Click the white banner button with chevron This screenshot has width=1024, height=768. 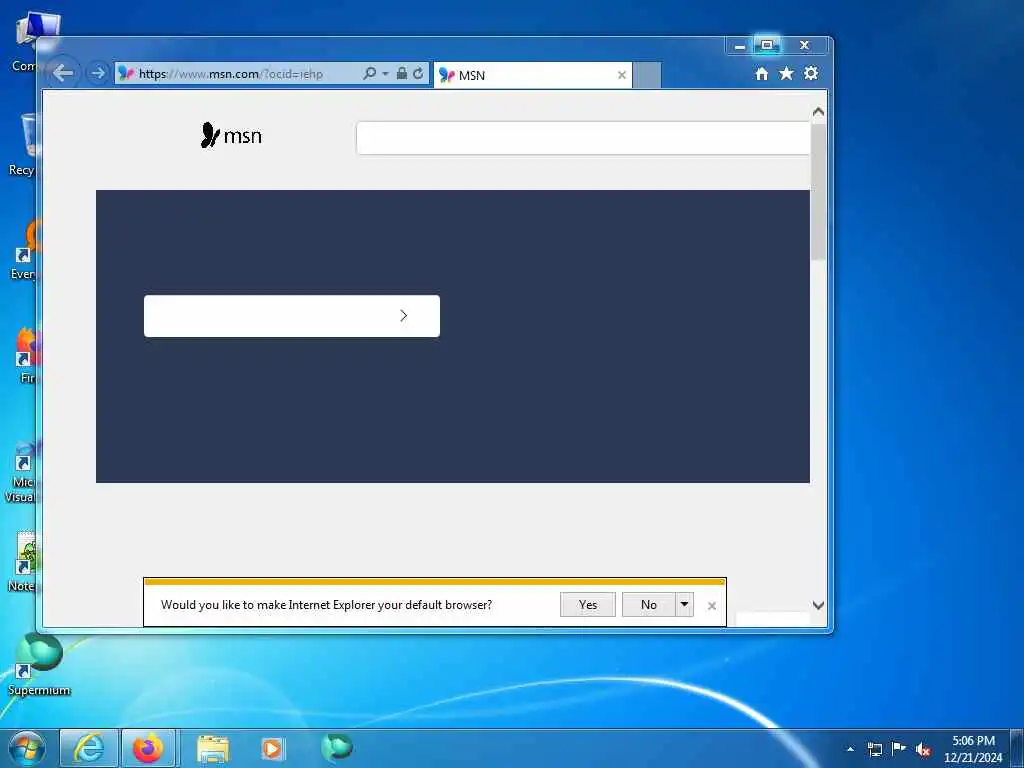pos(292,316)
